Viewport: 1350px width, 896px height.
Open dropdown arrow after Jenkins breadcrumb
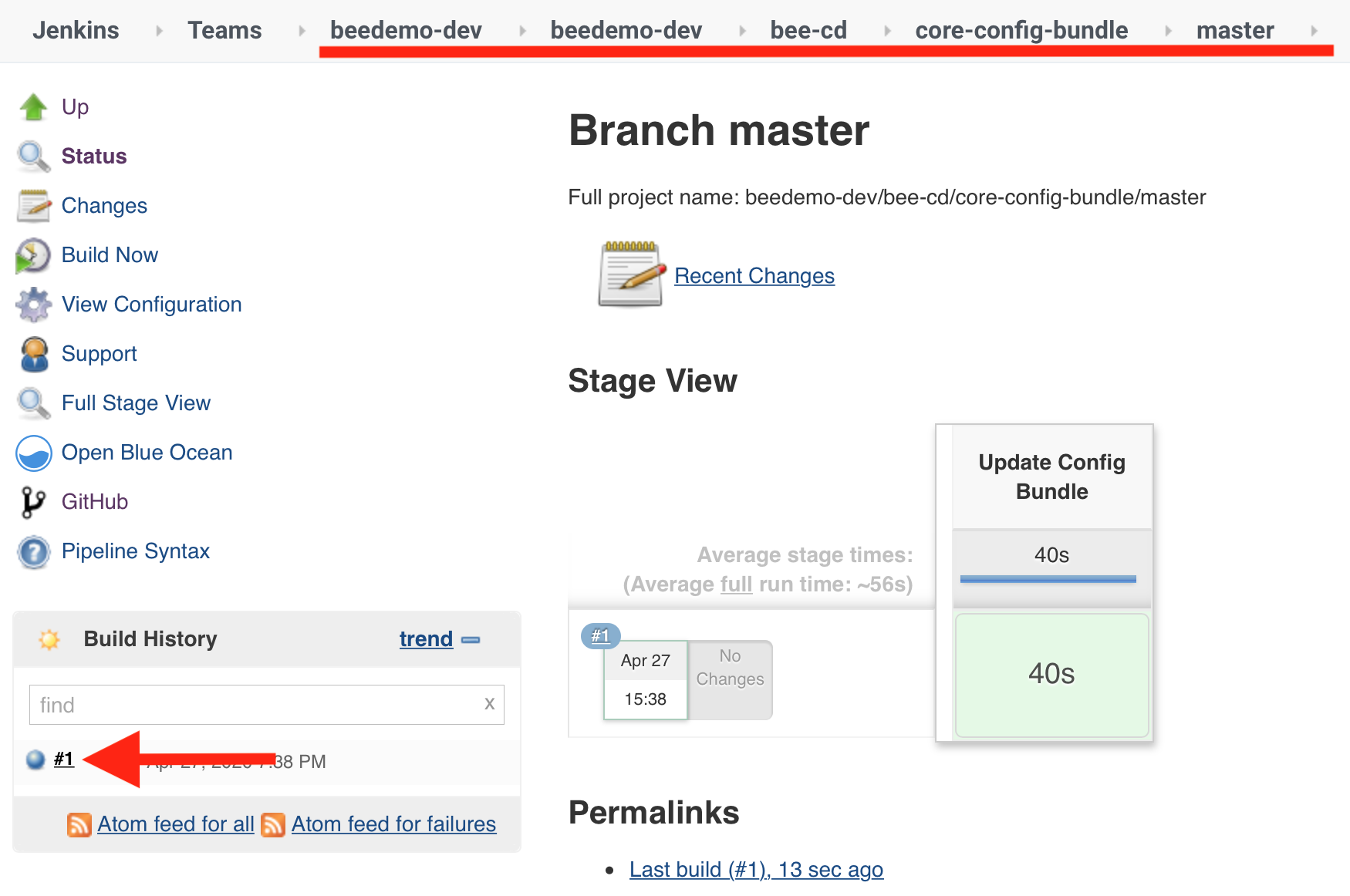159,31
